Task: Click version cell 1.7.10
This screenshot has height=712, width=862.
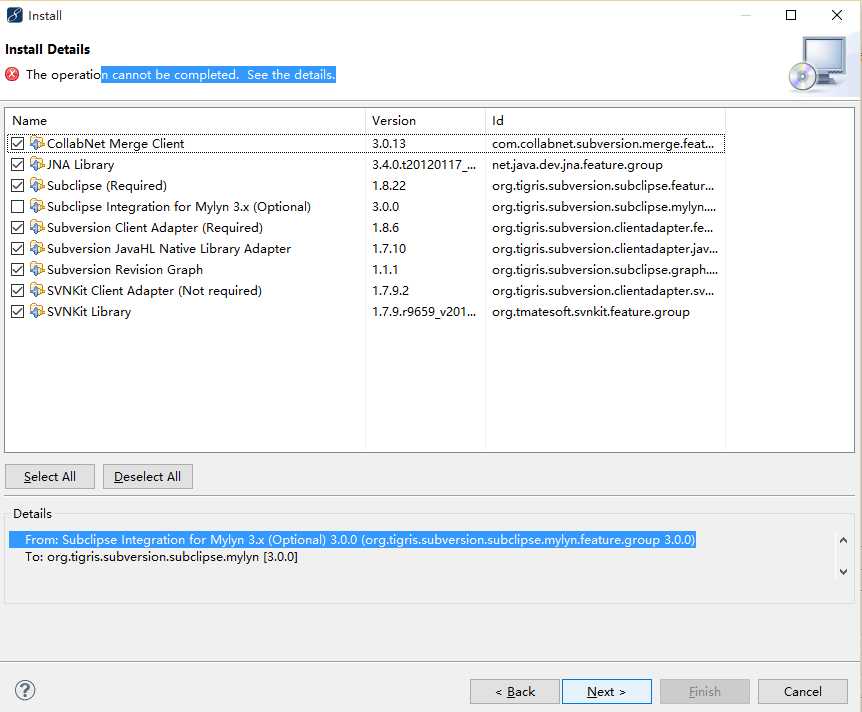Action: (x=389, y=249)
